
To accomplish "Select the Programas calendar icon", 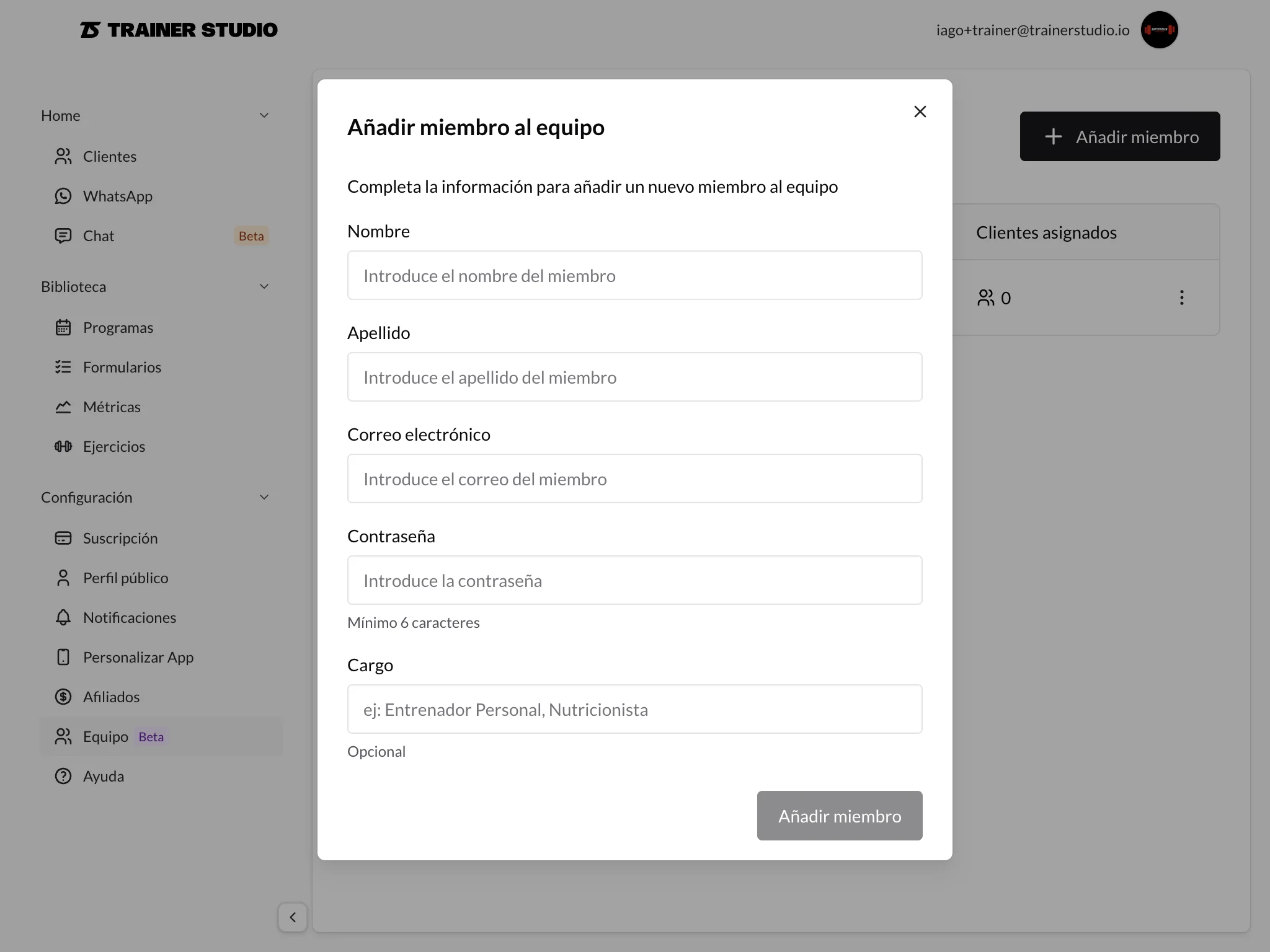I will coord(63,327).
